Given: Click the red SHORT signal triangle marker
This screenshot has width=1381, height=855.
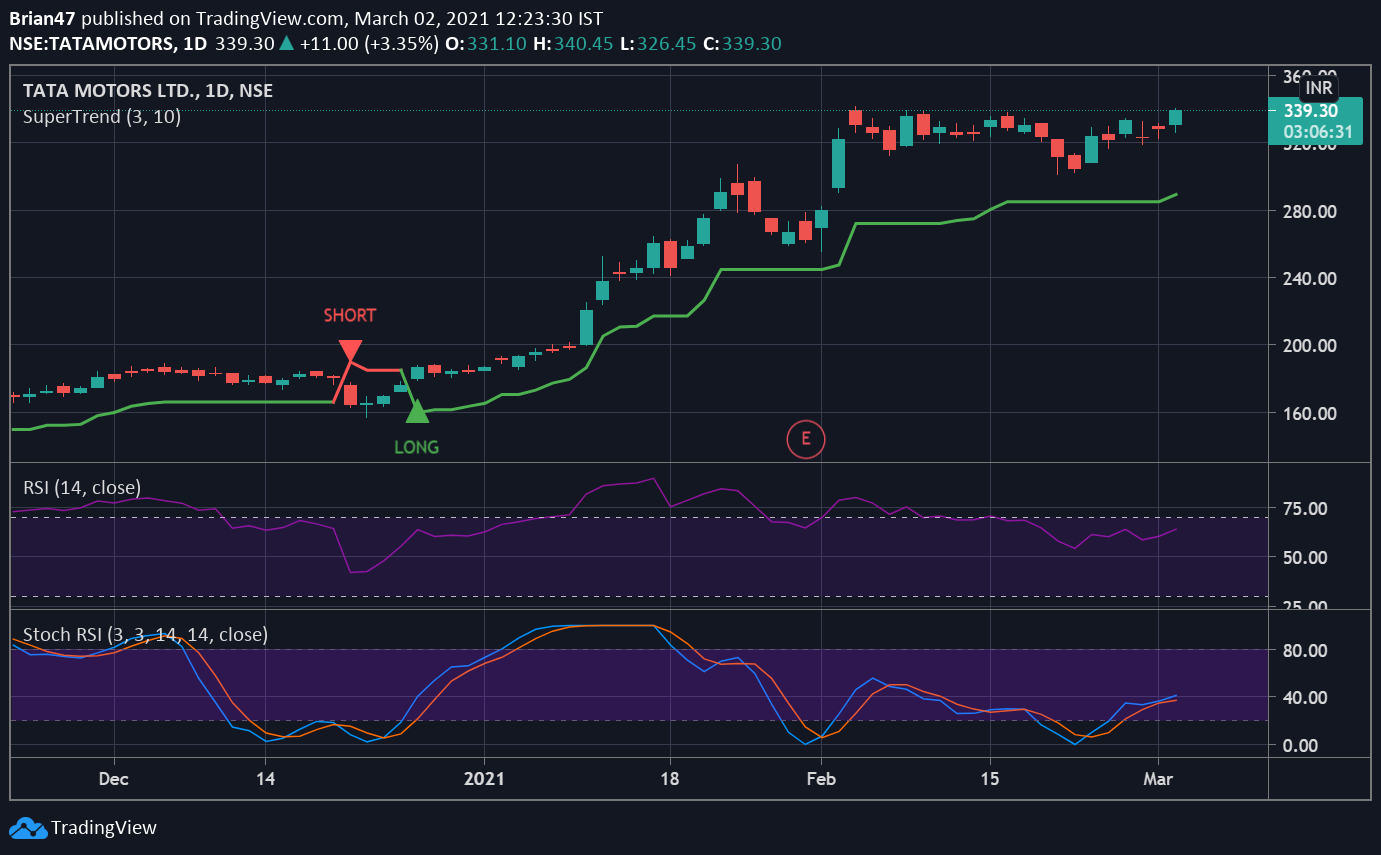Looking at the screenshot, I should [x=350, y=351].
